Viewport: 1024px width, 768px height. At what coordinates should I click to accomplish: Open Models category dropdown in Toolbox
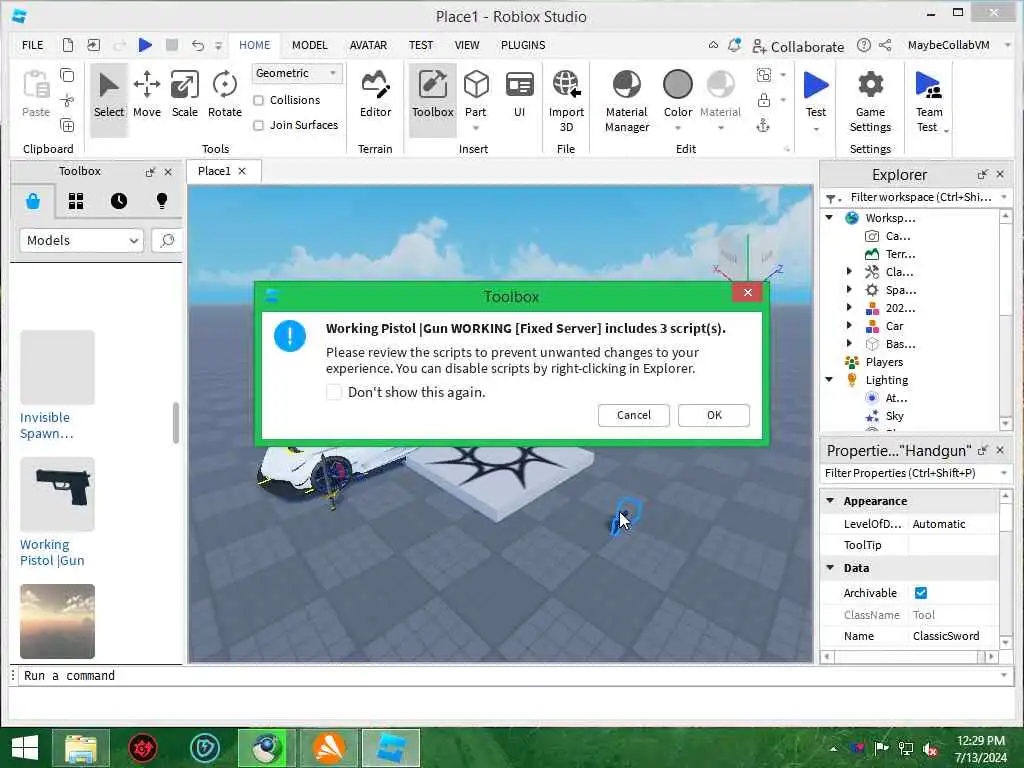pyautogui.click(x=81, y=240)
